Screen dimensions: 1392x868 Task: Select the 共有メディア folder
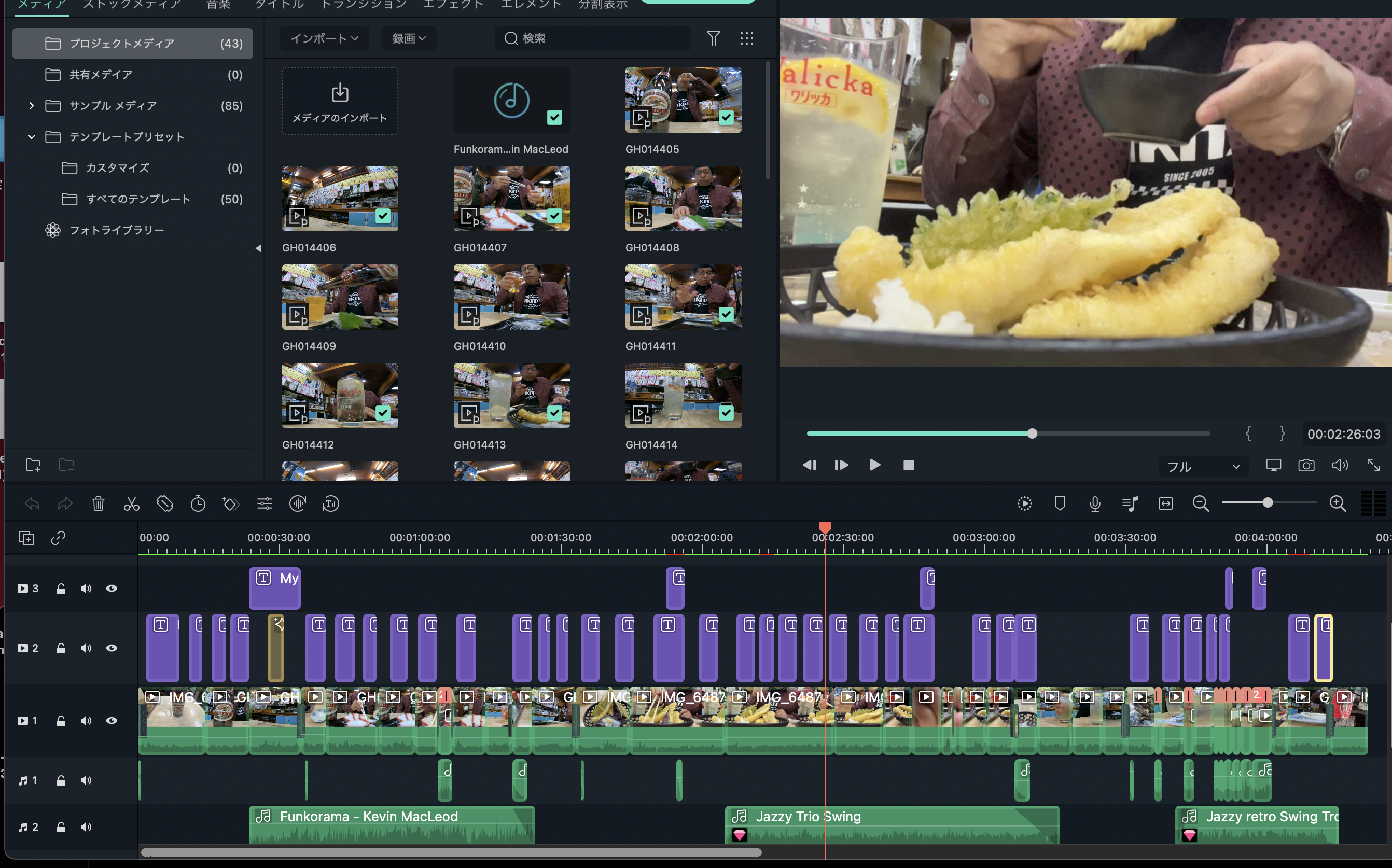[133, 75]
